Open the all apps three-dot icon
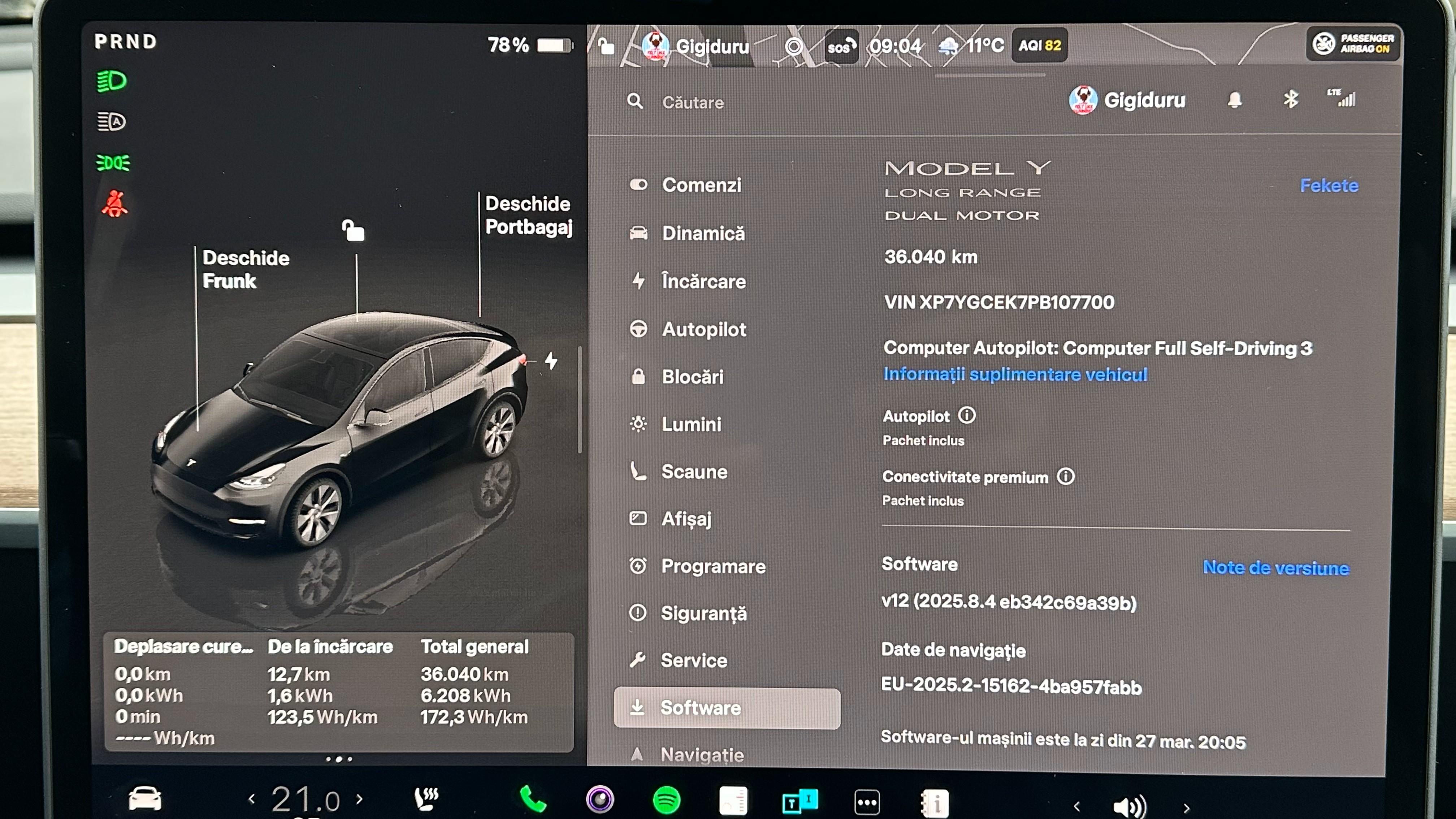 (x=866, y=801)
